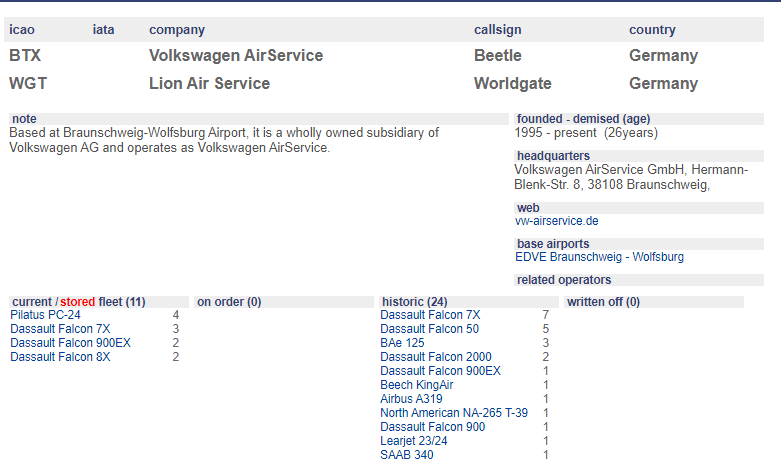The width and height of the screenshot is (781, 463).
Task: Select the Lion Air Service company name
Action: 209,83
